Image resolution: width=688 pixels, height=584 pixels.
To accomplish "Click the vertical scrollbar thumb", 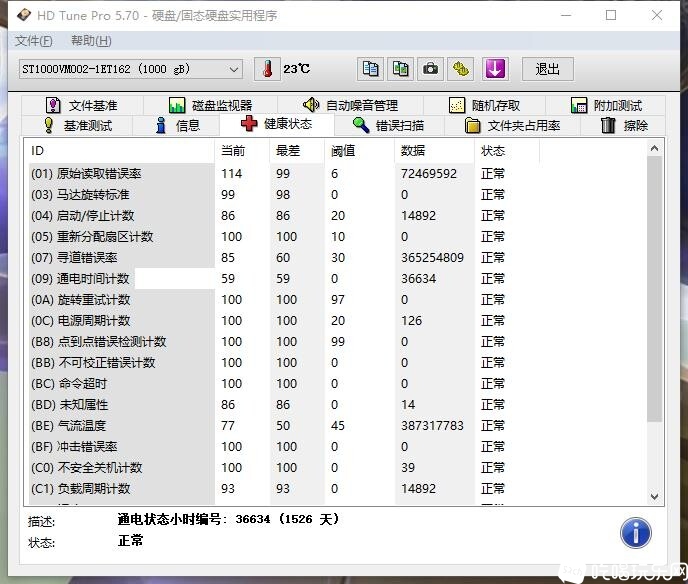I will coord(654,290).
